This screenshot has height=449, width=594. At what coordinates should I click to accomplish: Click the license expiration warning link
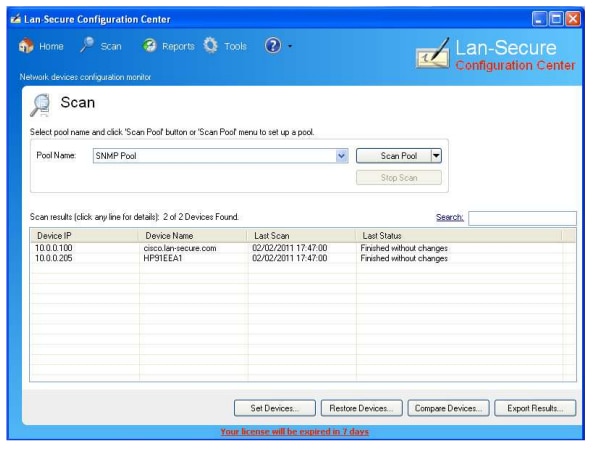(295, 432)
